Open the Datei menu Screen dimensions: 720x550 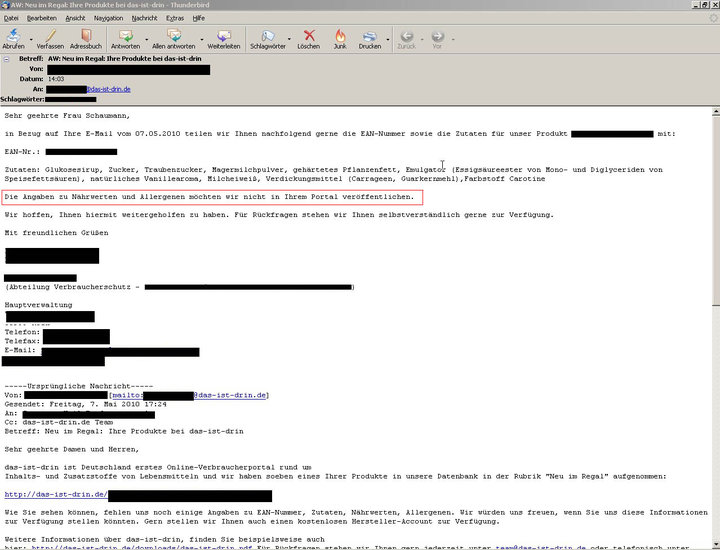click(x=11, y=18)
